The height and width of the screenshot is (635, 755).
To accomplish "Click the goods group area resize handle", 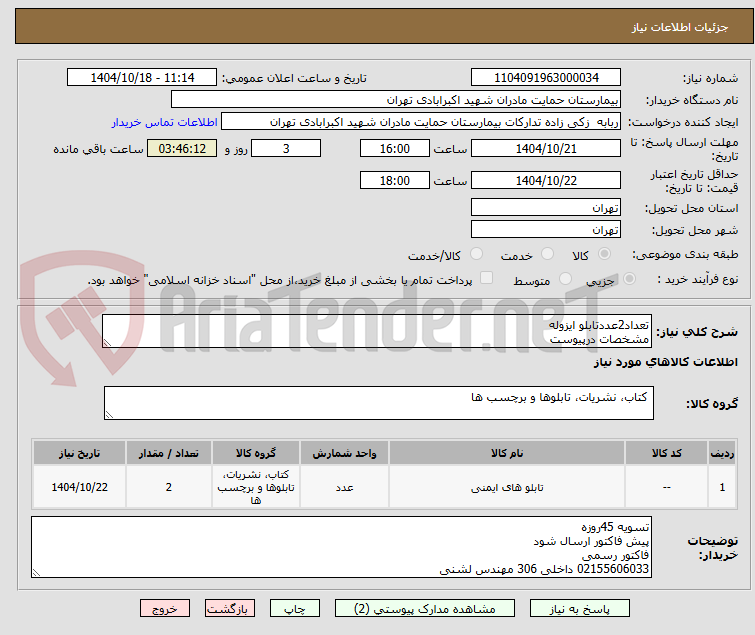I will 109,415.
